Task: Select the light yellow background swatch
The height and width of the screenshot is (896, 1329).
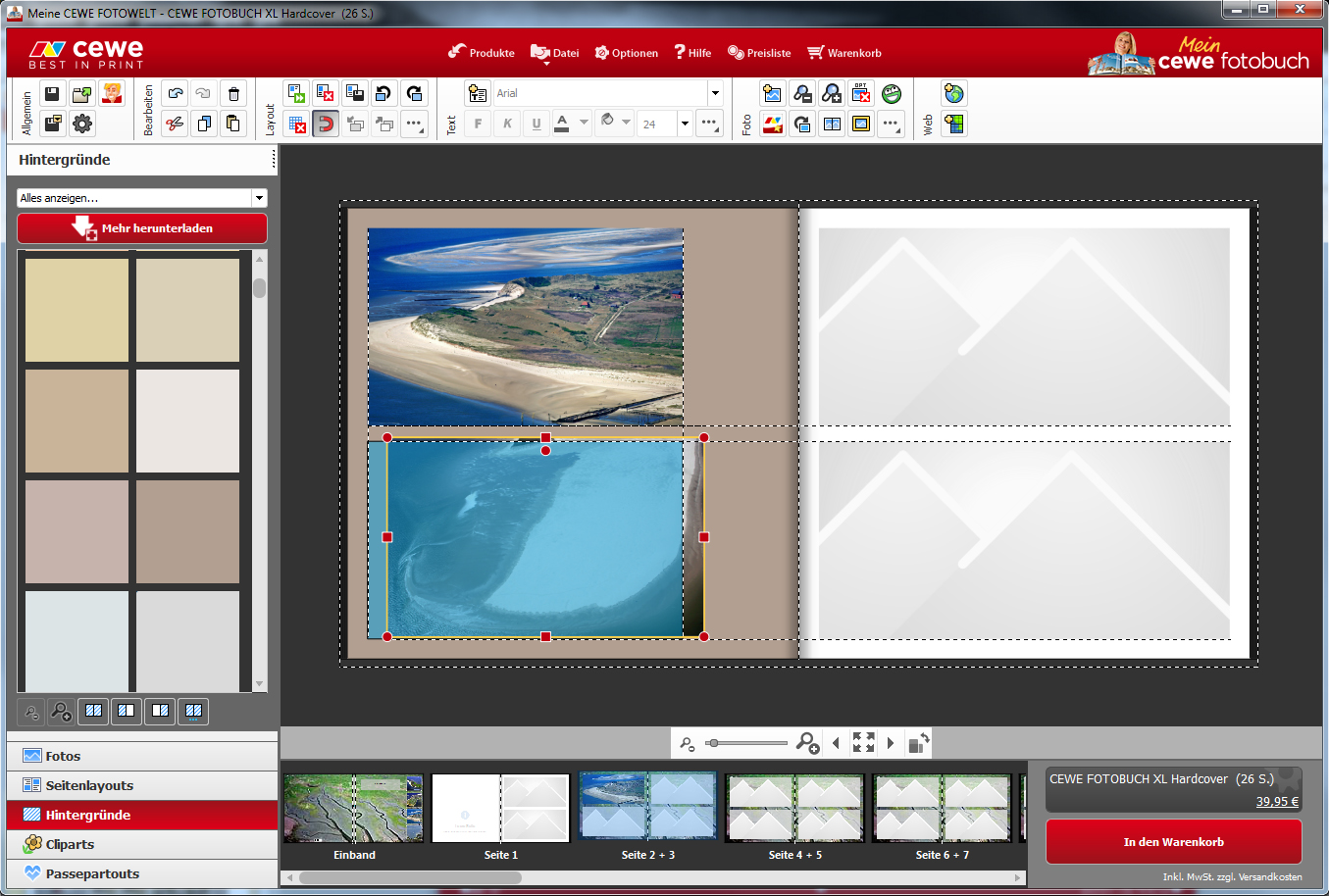Action: click(x=77, y=310)
